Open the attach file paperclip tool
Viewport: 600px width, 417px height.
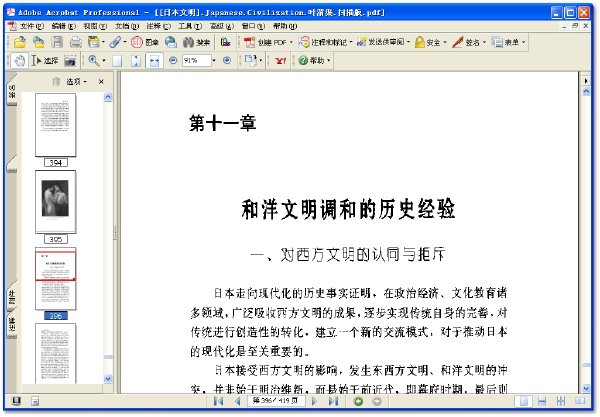(117, 42)
